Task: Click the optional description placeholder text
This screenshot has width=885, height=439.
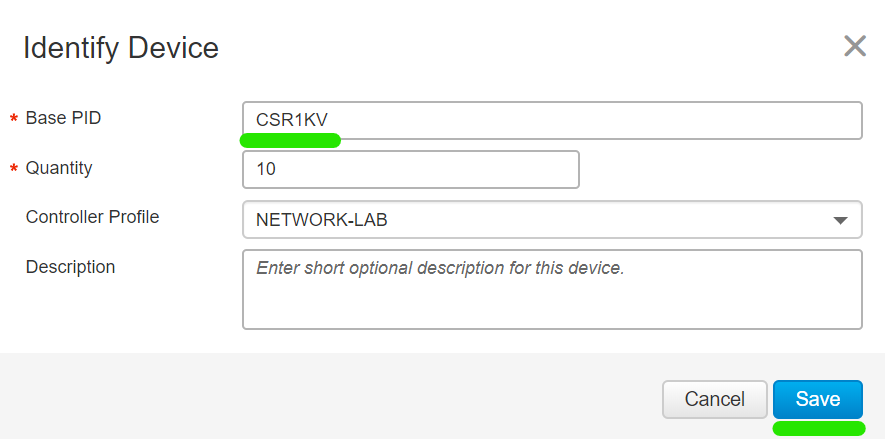Action: [440, 267]
